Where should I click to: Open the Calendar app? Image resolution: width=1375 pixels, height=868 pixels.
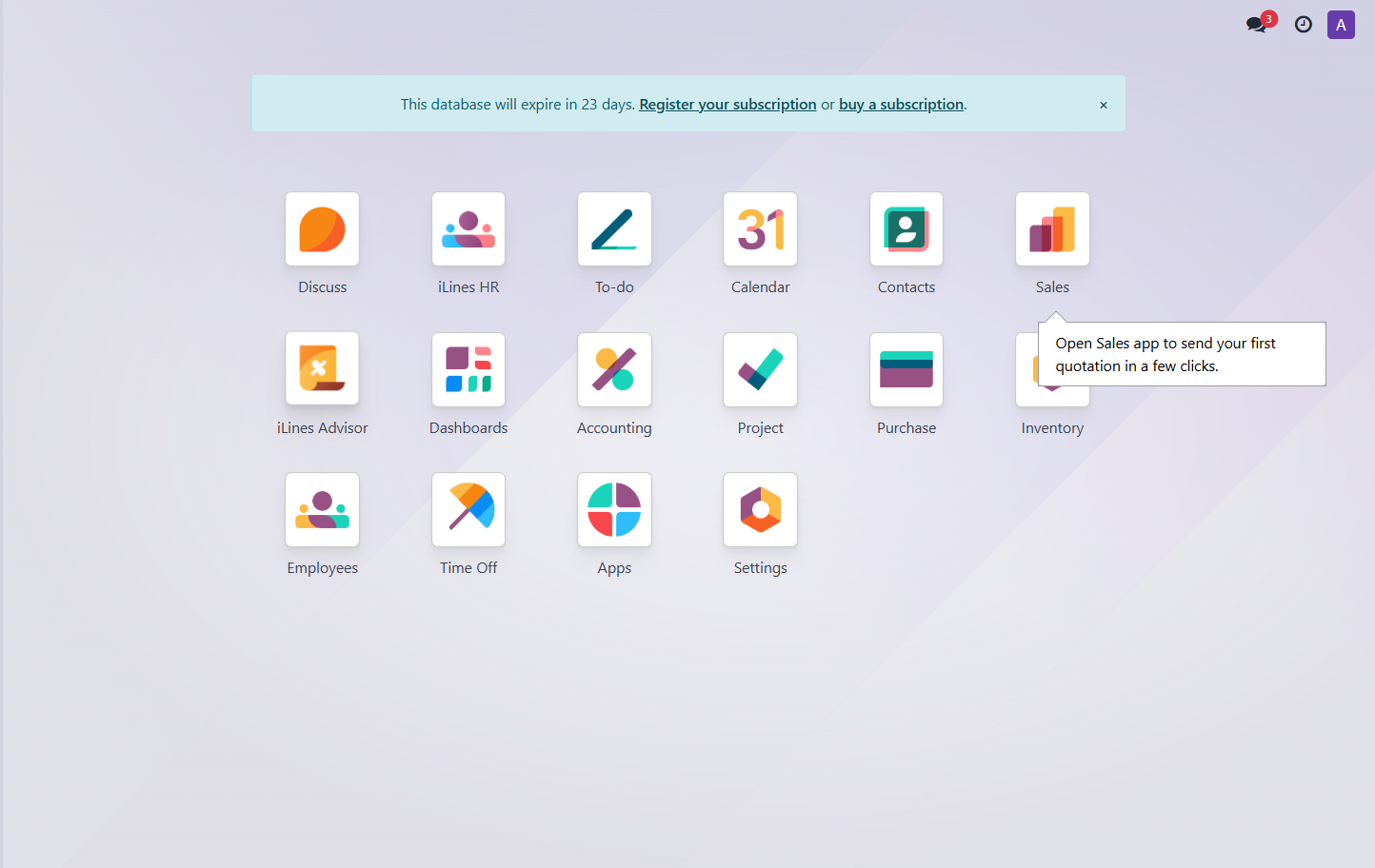pos(760,229)
